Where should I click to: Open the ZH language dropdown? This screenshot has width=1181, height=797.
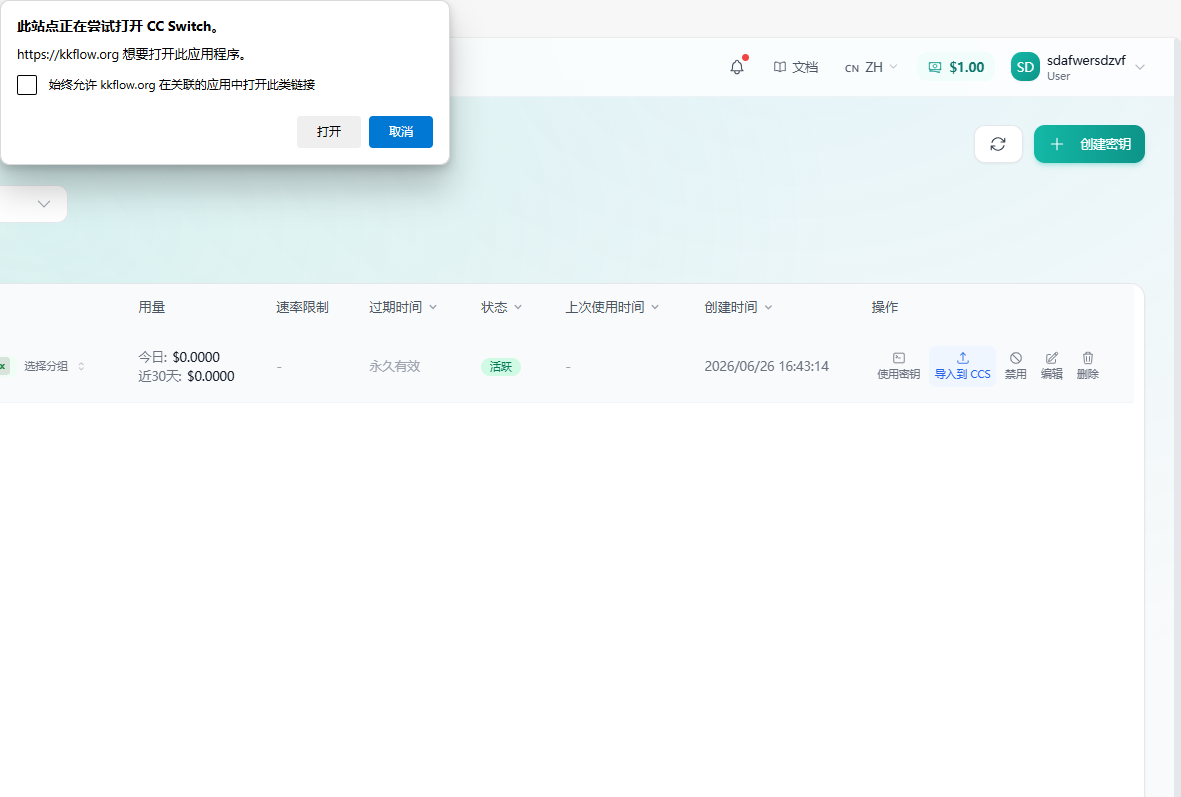coord(871,67)
